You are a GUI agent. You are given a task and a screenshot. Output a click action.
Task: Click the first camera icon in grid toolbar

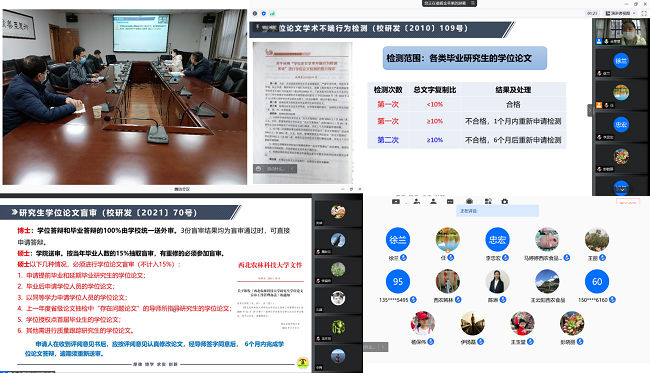(x=396, y=201)
